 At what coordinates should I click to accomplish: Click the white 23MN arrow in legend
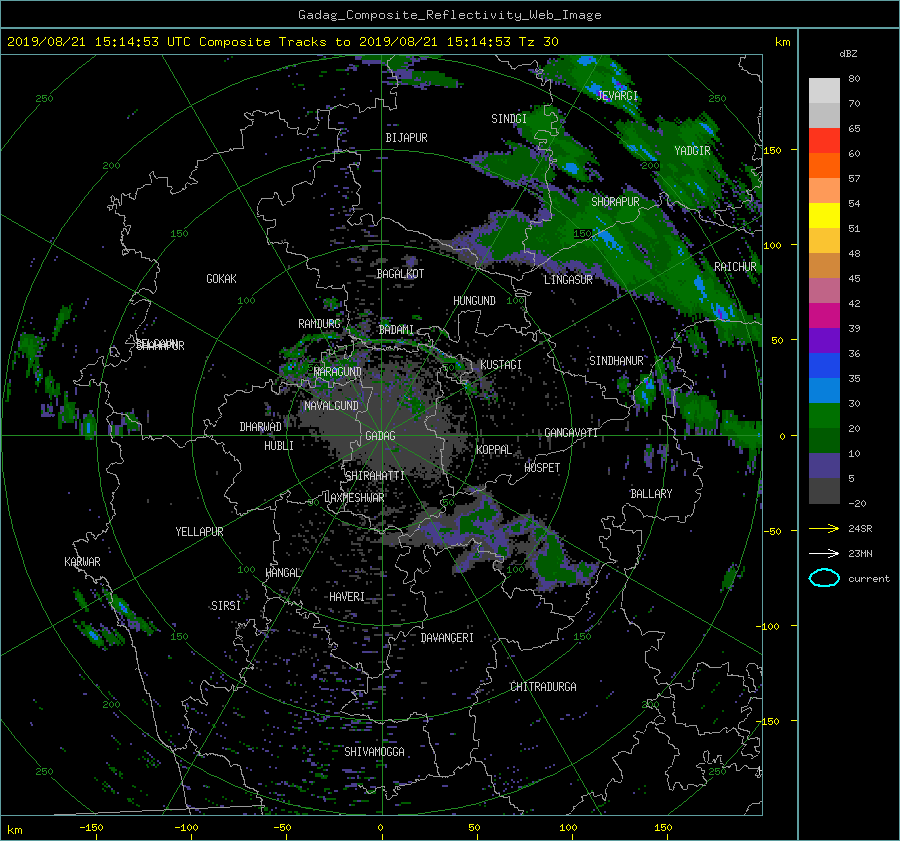[x=824, y=553]
